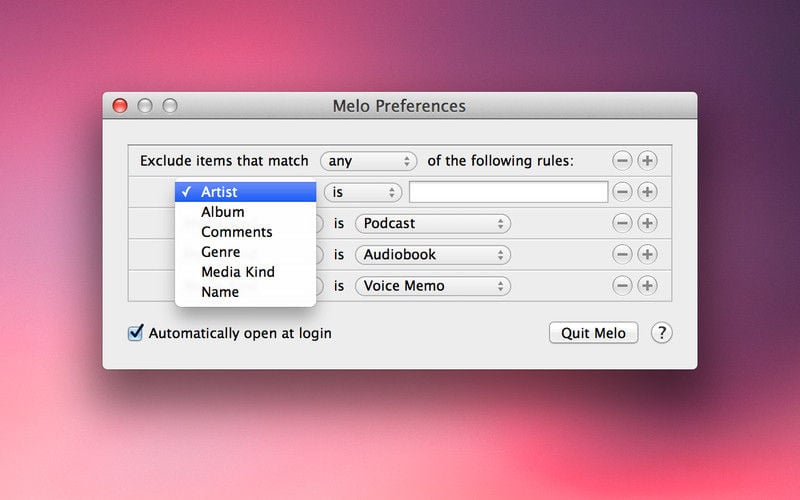Viewport: 800px width, 500px height.
Task: Open help with the question mark button
Action: (x=661, y=333)
